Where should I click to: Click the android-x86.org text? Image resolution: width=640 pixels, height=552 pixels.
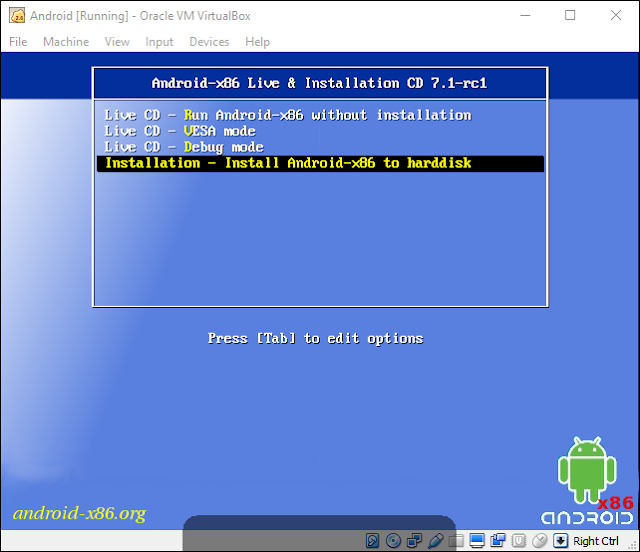79,513
